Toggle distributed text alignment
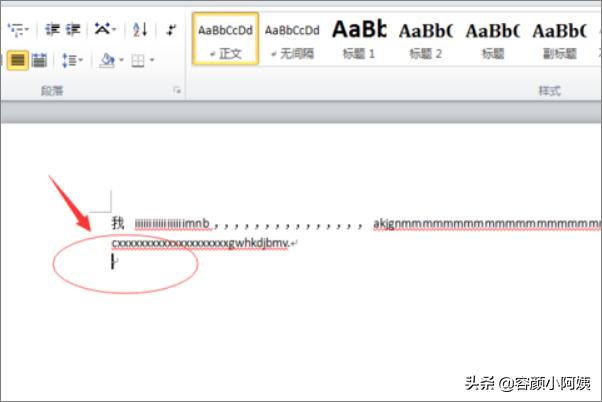This screenshot has width=602, height=402. pyautogui.click(x=39, y=61)
